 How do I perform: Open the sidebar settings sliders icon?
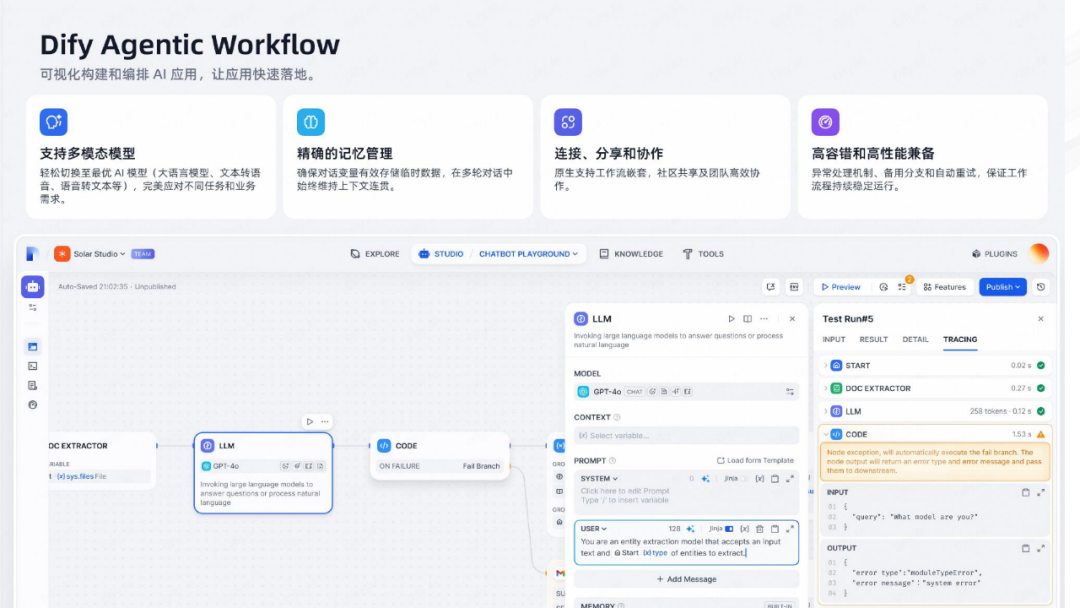click(x=32, y=308)
